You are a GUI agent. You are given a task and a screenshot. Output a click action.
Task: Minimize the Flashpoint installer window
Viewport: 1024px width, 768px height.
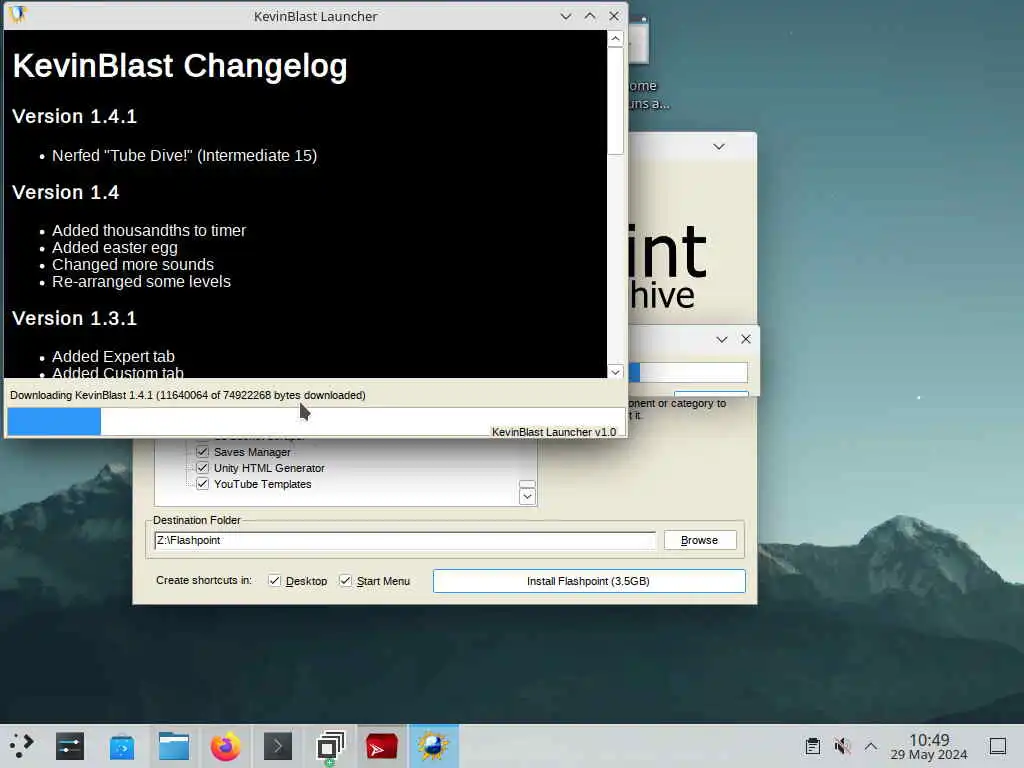pos(719,146)
